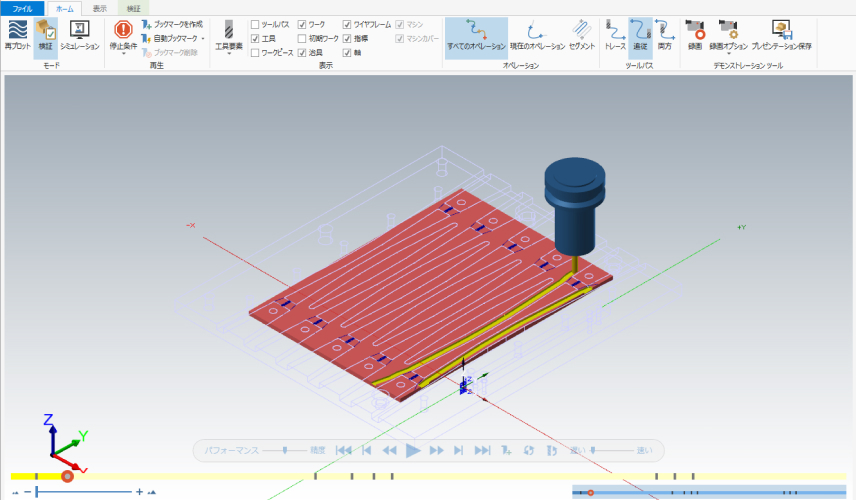The image size is (856, 500).
Task: Select すべてのオペレーション operations icon
Action: (x=475, y=30)
